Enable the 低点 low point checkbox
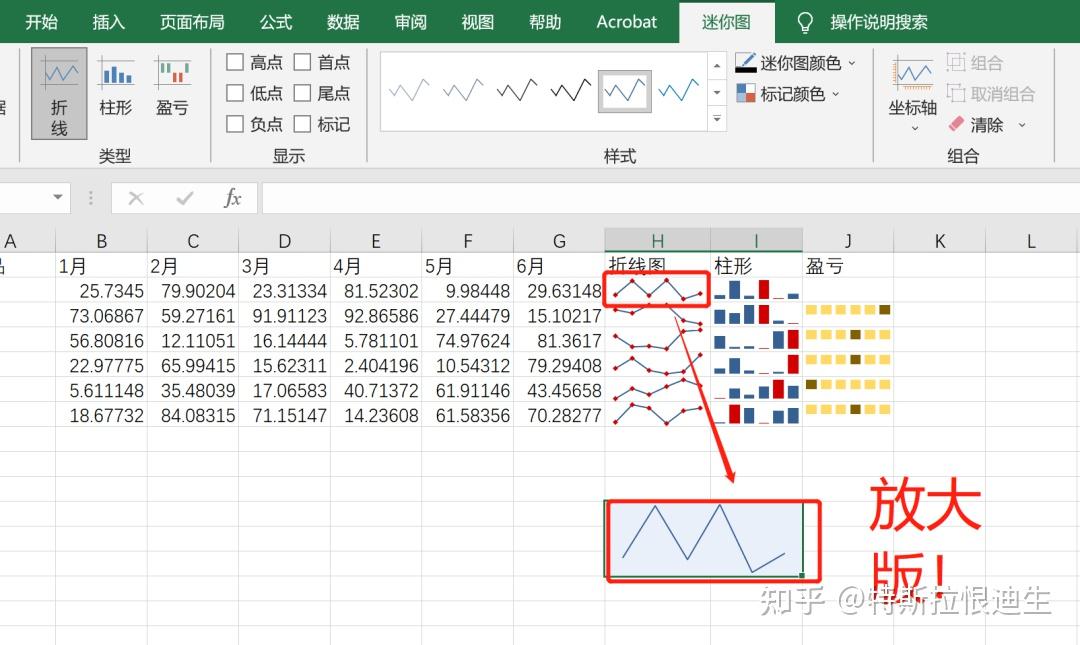1080x645 pixels. [x=235, y=93]
